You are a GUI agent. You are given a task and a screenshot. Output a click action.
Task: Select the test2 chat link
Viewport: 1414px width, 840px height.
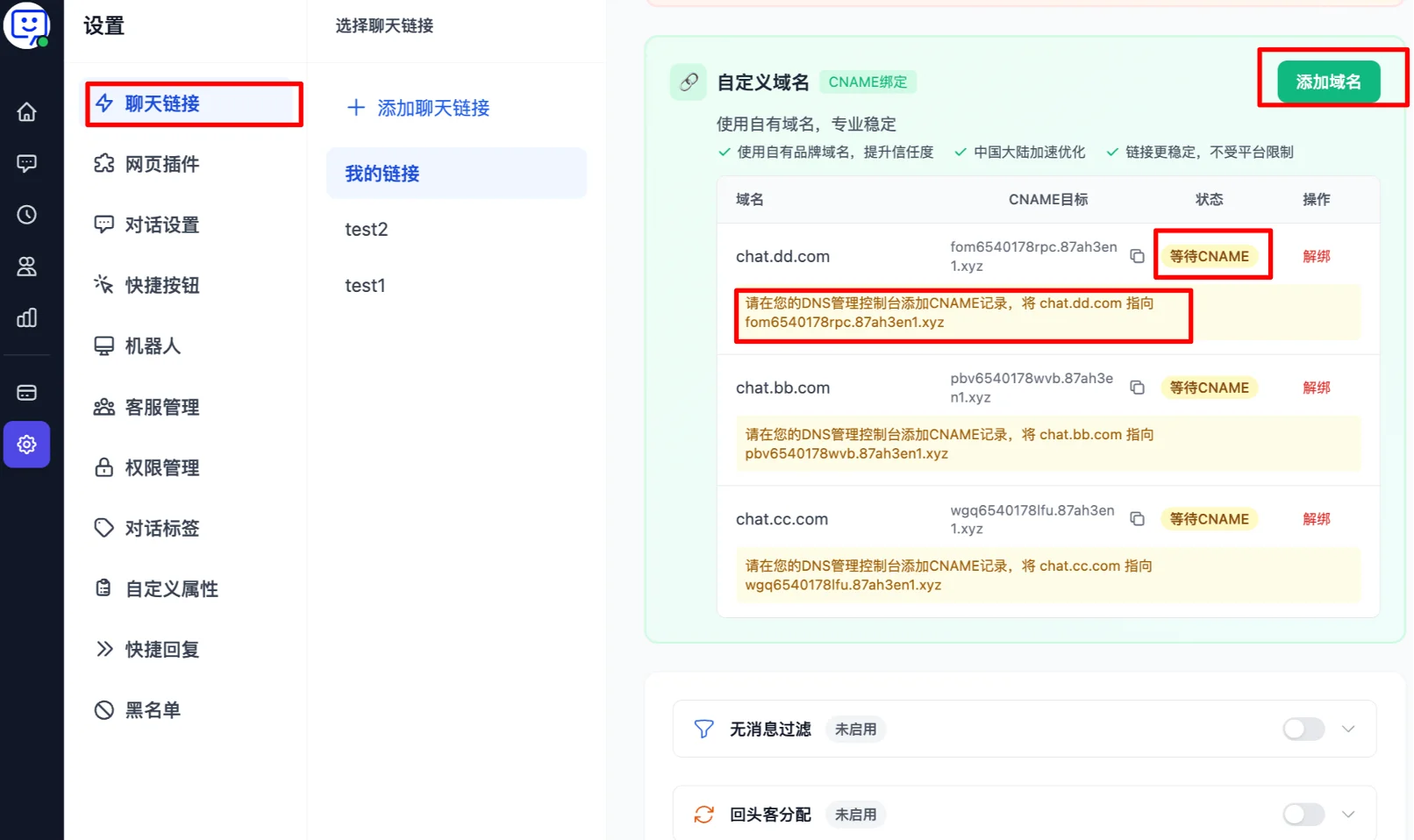click(367, 229)
